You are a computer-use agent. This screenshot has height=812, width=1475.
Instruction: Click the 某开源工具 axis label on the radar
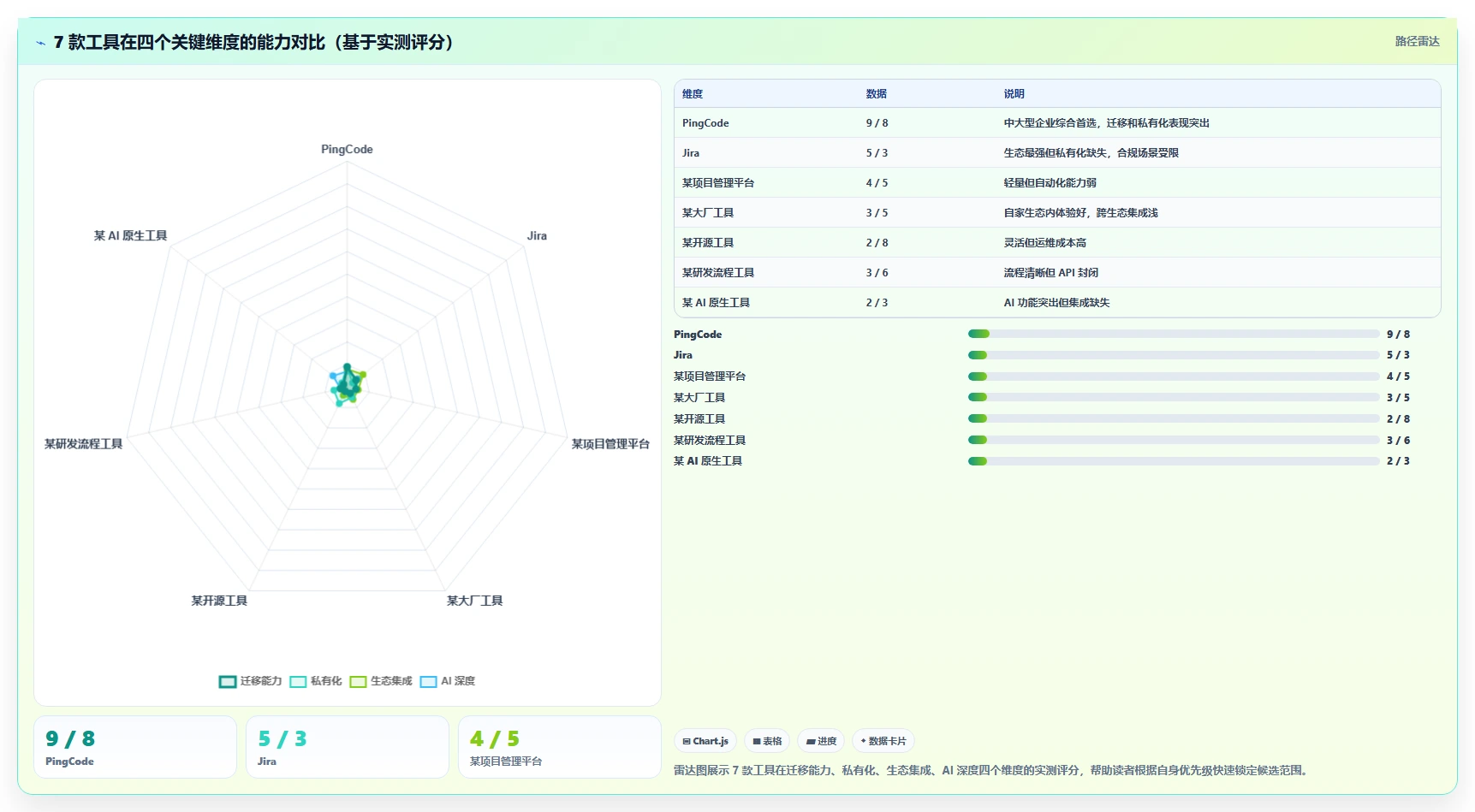(219, 601)
